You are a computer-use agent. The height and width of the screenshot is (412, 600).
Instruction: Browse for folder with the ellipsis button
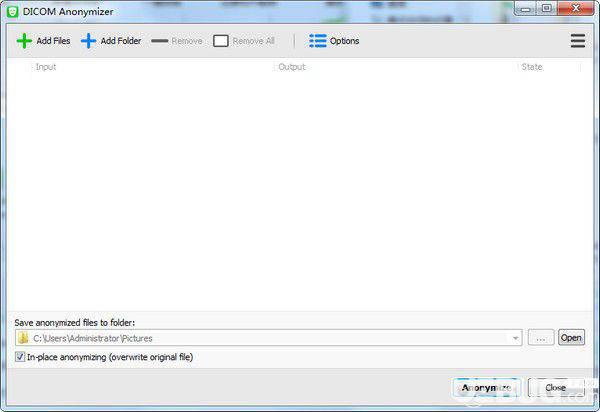540,338
